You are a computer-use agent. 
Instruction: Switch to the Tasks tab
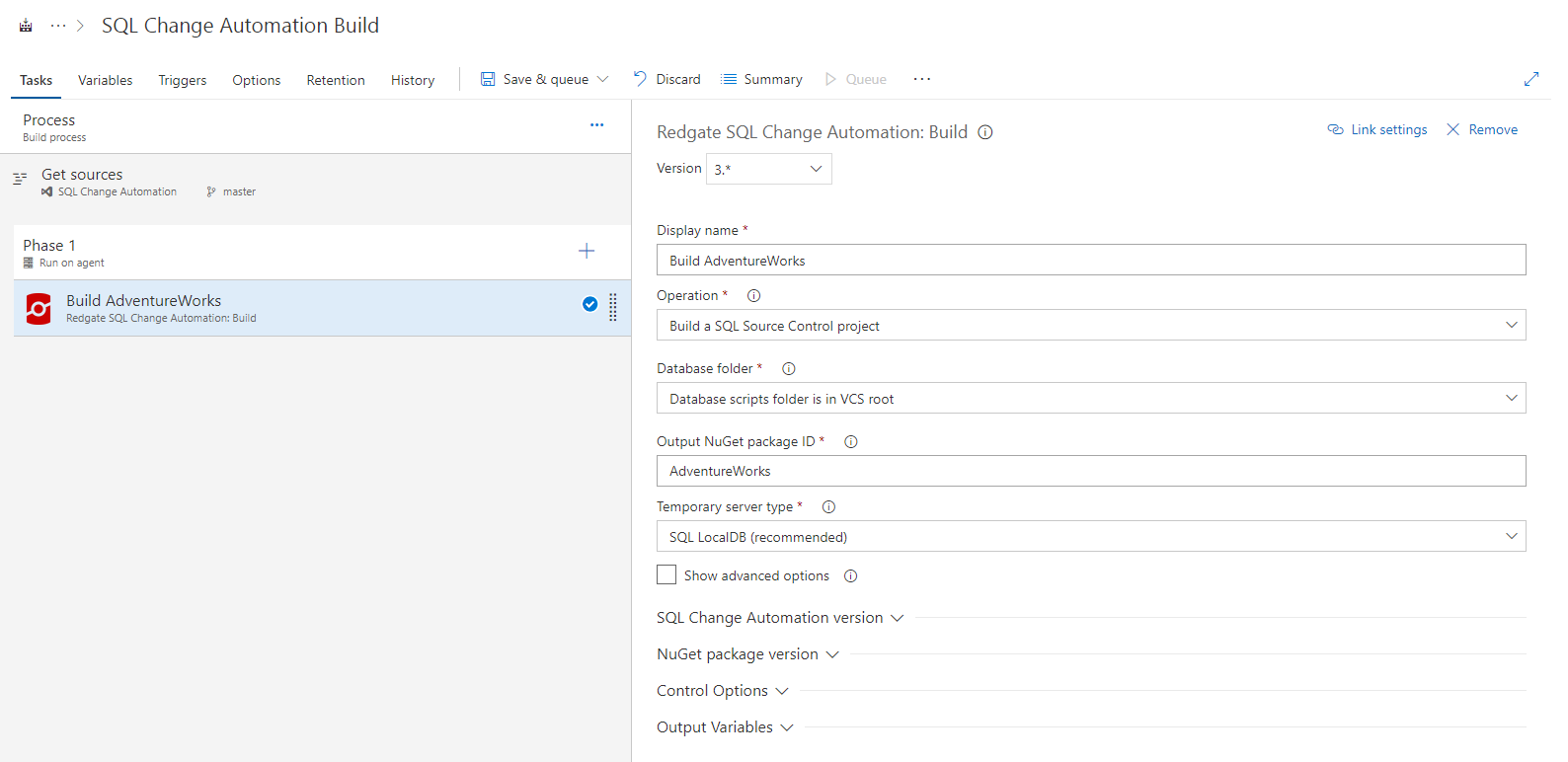tap(37, 80)
